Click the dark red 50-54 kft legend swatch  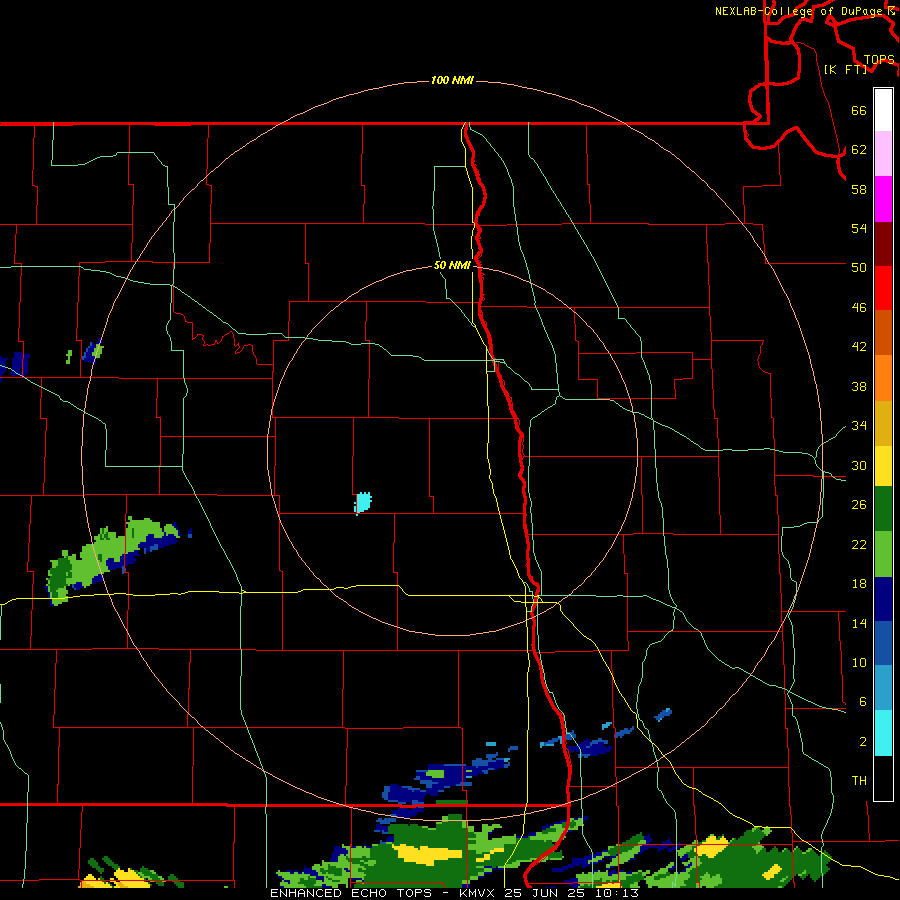883,244
